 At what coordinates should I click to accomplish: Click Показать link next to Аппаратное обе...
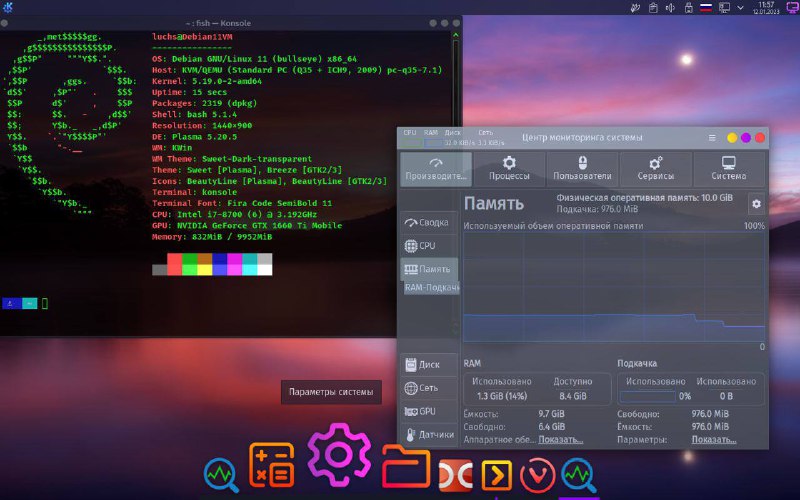point(560,439)
